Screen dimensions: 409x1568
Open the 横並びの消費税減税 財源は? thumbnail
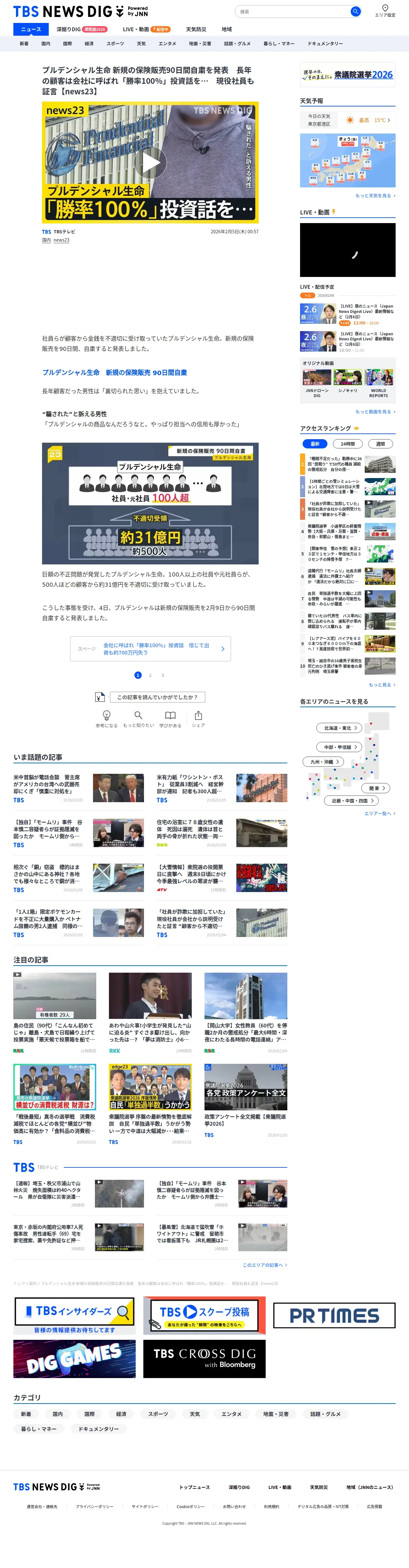(x=55, y=1087)
